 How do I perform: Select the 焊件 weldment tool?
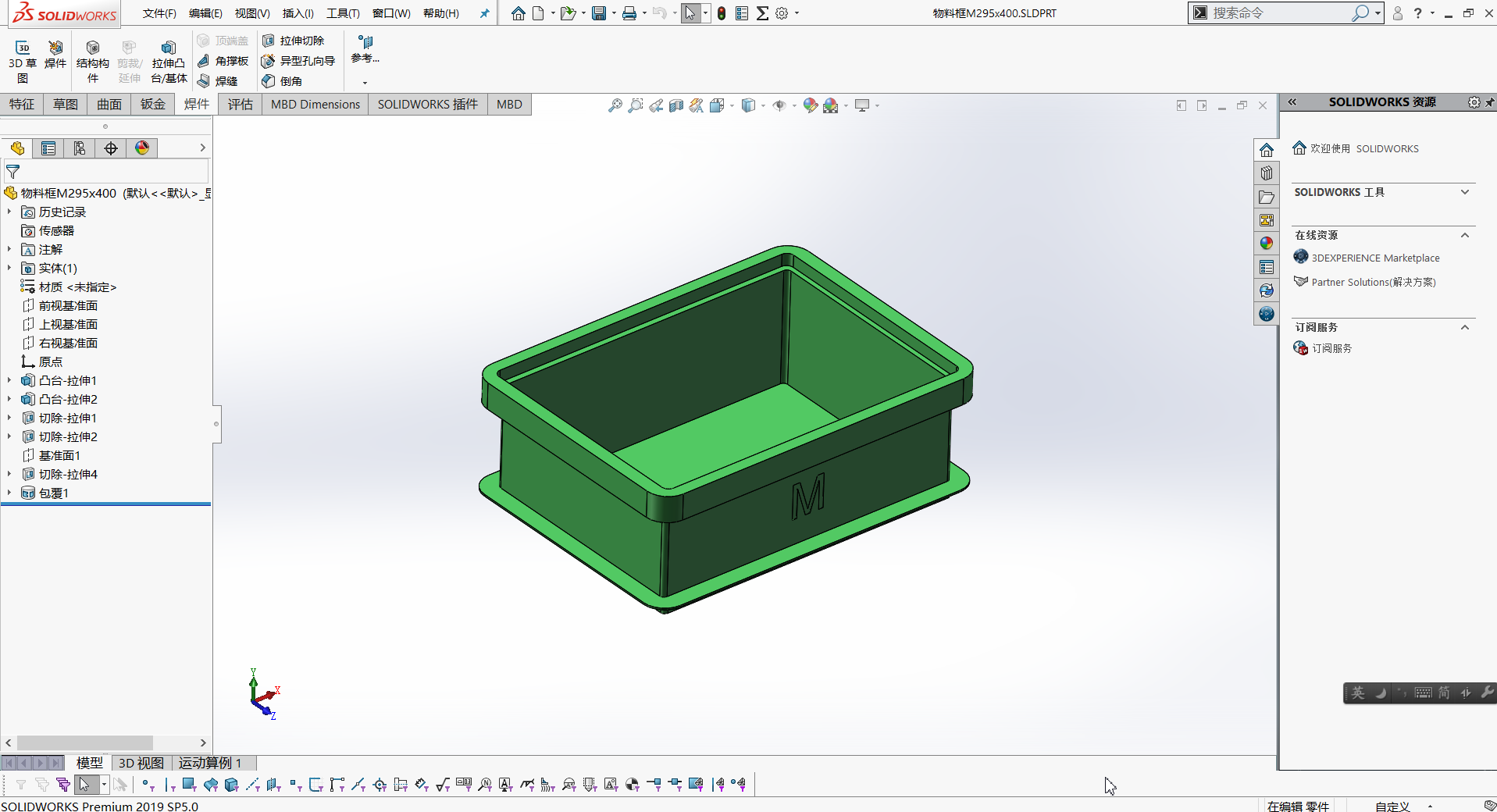[x=55, y=55]
